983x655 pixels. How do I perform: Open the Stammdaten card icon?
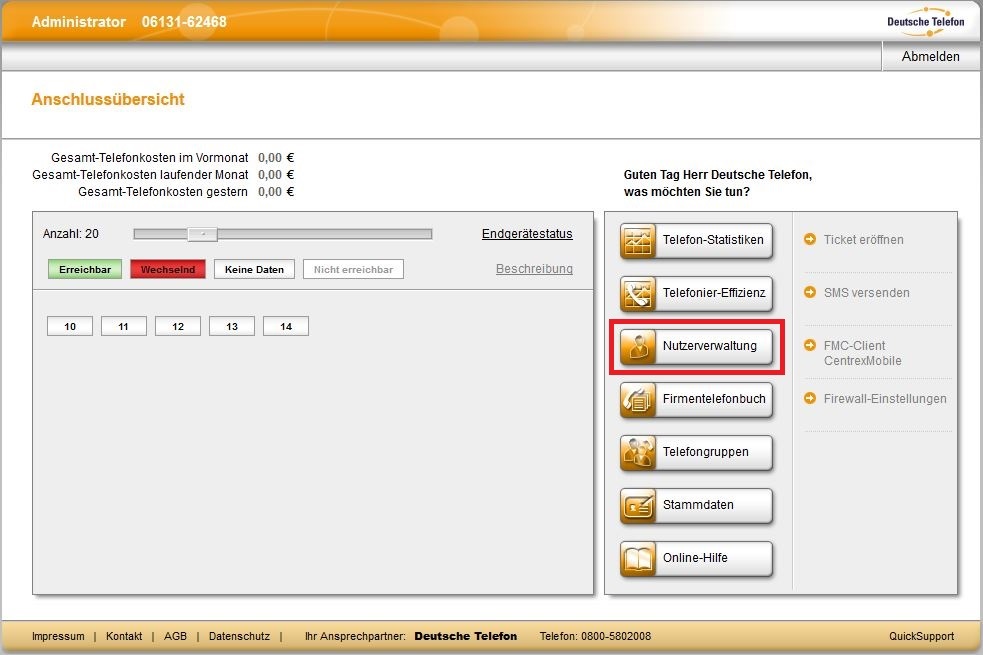tap(638, 506)
